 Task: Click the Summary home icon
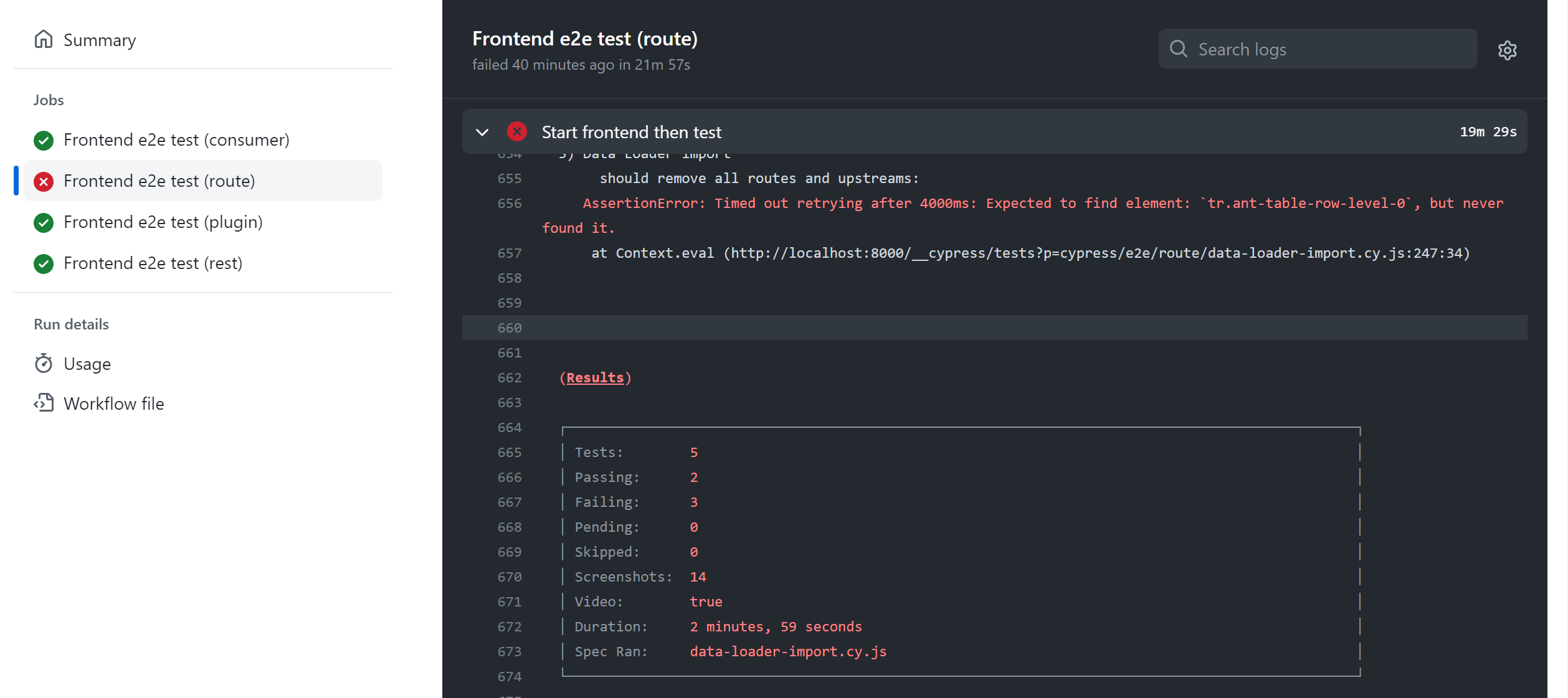point(43,39)
